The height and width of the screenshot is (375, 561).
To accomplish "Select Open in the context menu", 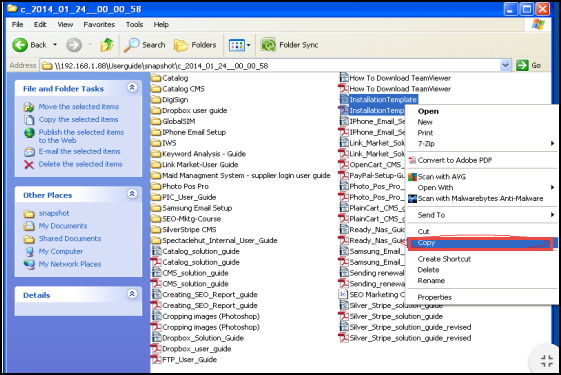I will tap(482, 111).
